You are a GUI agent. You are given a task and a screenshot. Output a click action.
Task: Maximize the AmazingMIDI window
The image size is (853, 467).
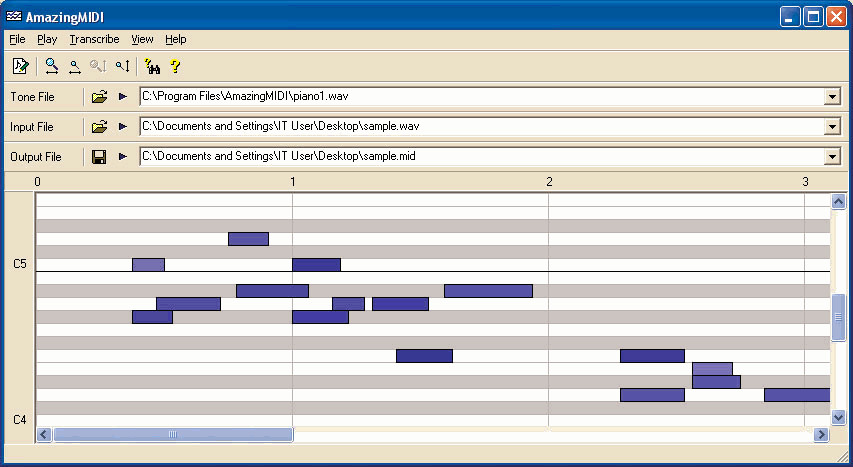click(813, 17)
